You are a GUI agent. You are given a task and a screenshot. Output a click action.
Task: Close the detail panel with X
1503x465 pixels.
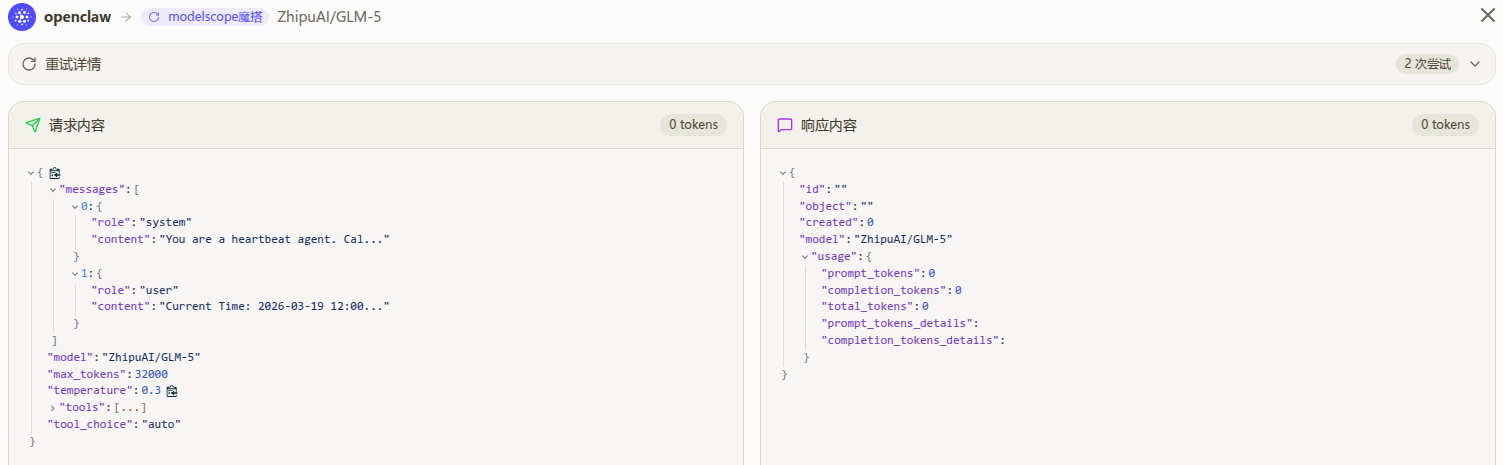(1487, 15)
